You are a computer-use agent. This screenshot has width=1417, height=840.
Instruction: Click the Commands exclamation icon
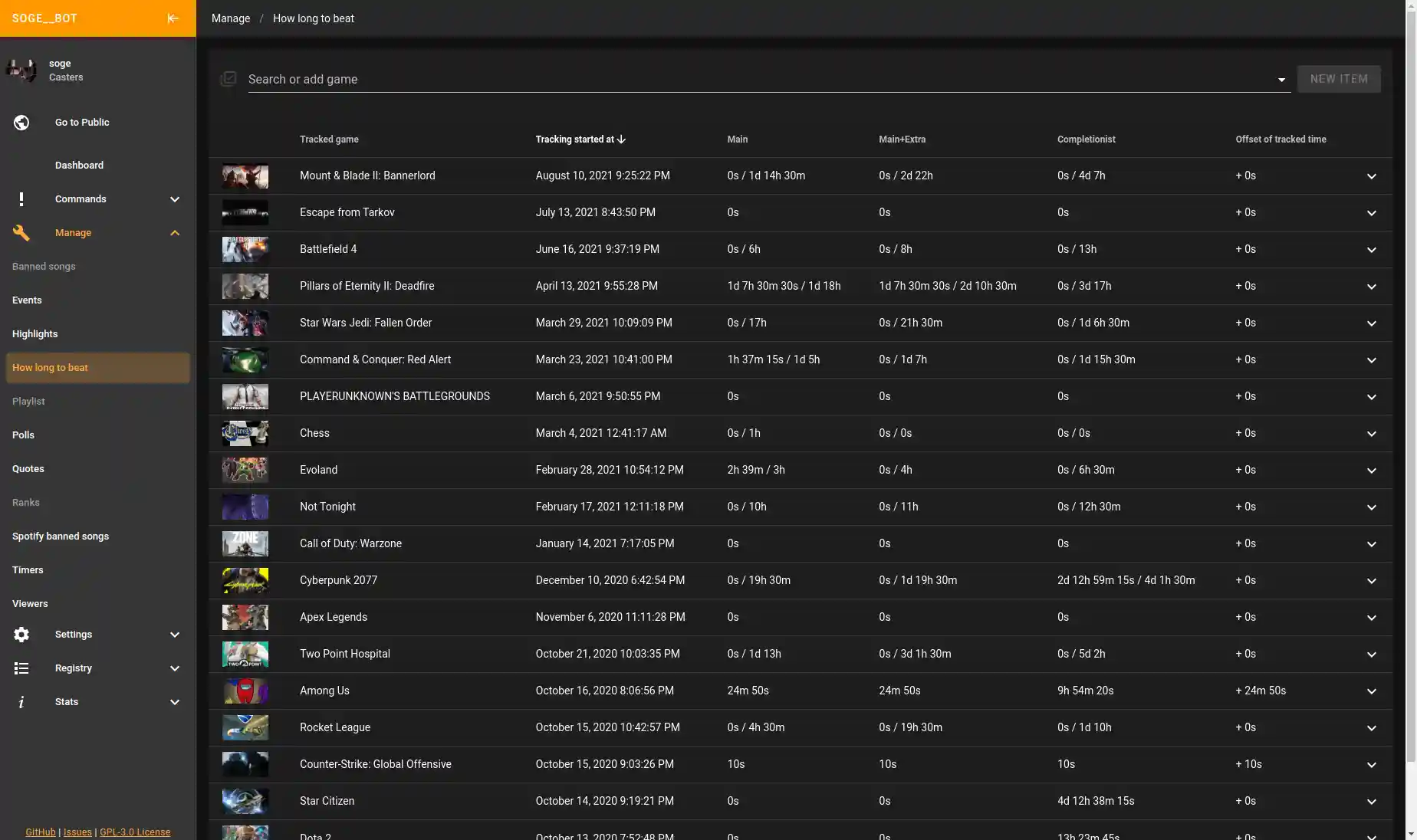21,199
